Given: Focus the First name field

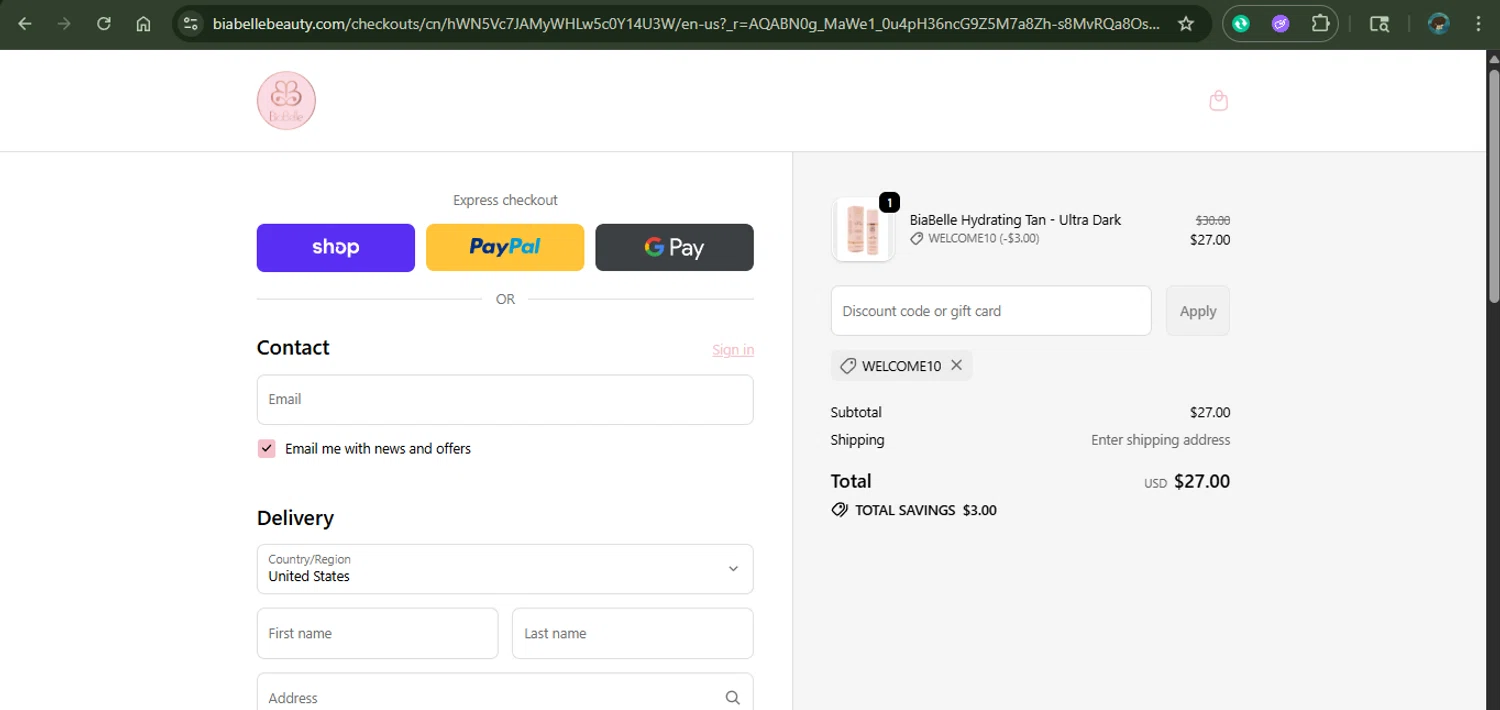Looking at the screenshot, I should tap(377, 633).
